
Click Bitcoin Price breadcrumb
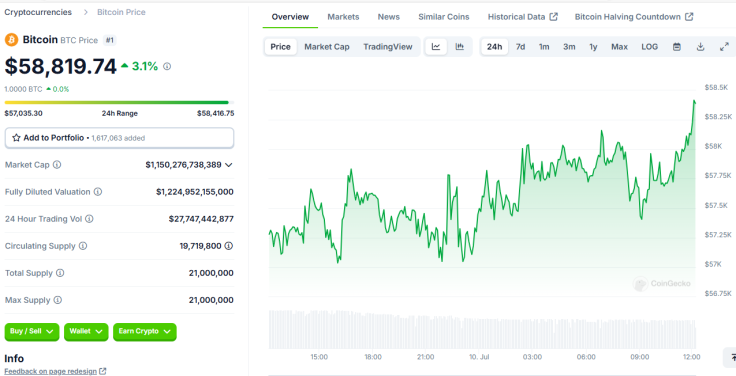click(121, 12)
